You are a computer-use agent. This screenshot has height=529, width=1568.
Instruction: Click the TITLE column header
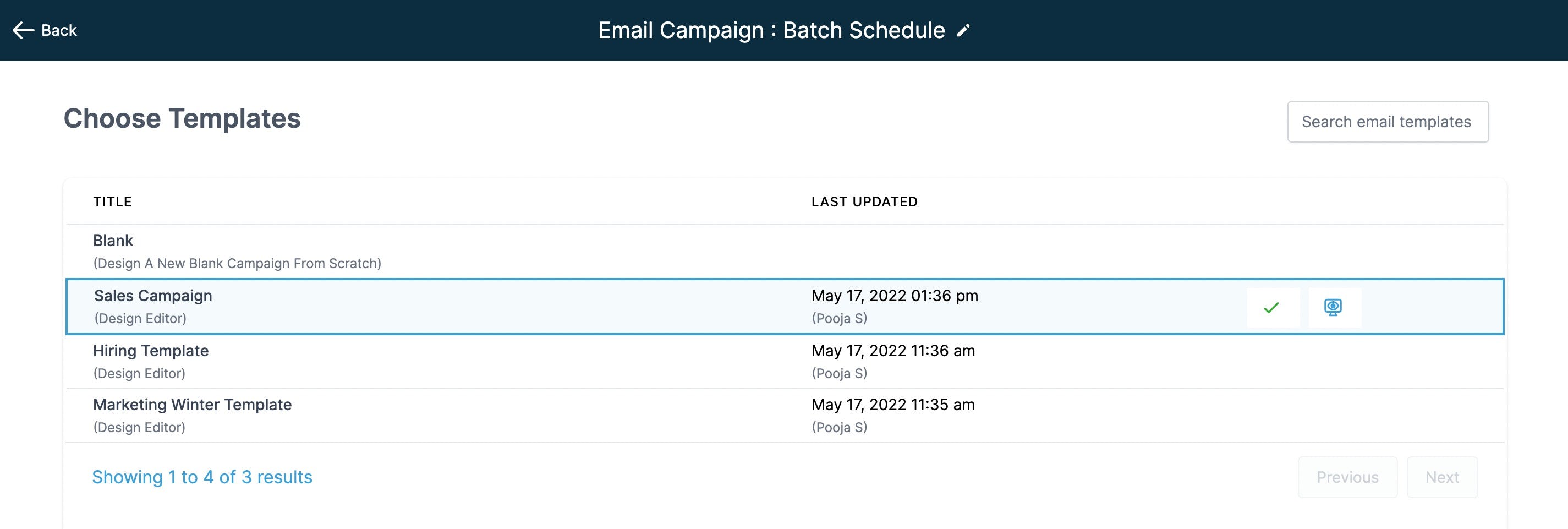click(x=112, y=202)
